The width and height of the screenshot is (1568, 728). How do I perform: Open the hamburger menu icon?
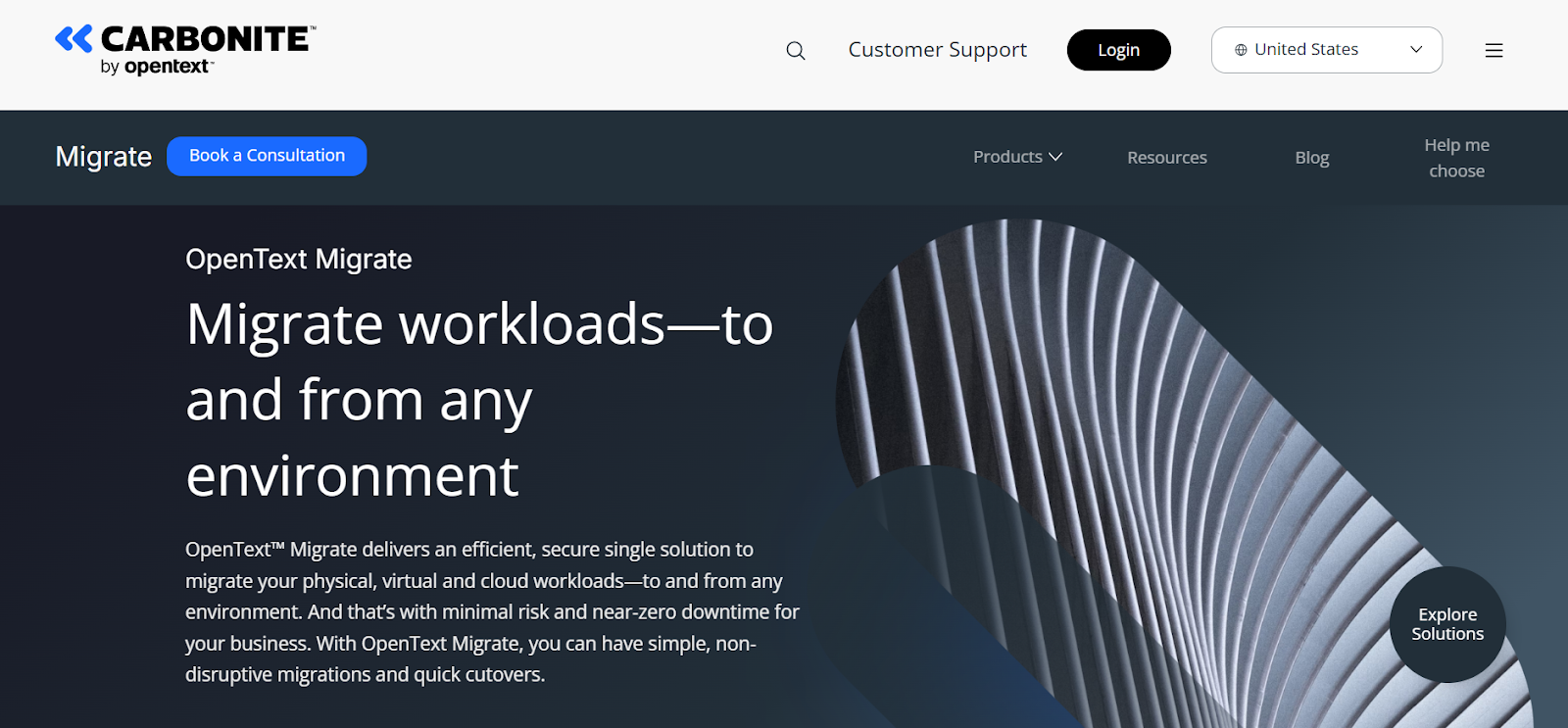1494,51
